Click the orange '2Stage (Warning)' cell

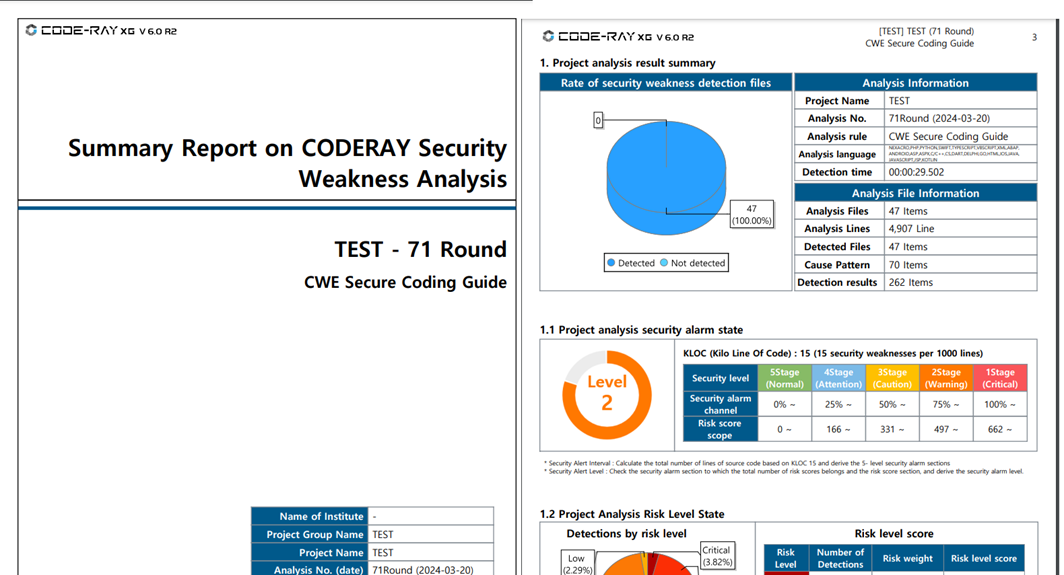click(945, 378)
